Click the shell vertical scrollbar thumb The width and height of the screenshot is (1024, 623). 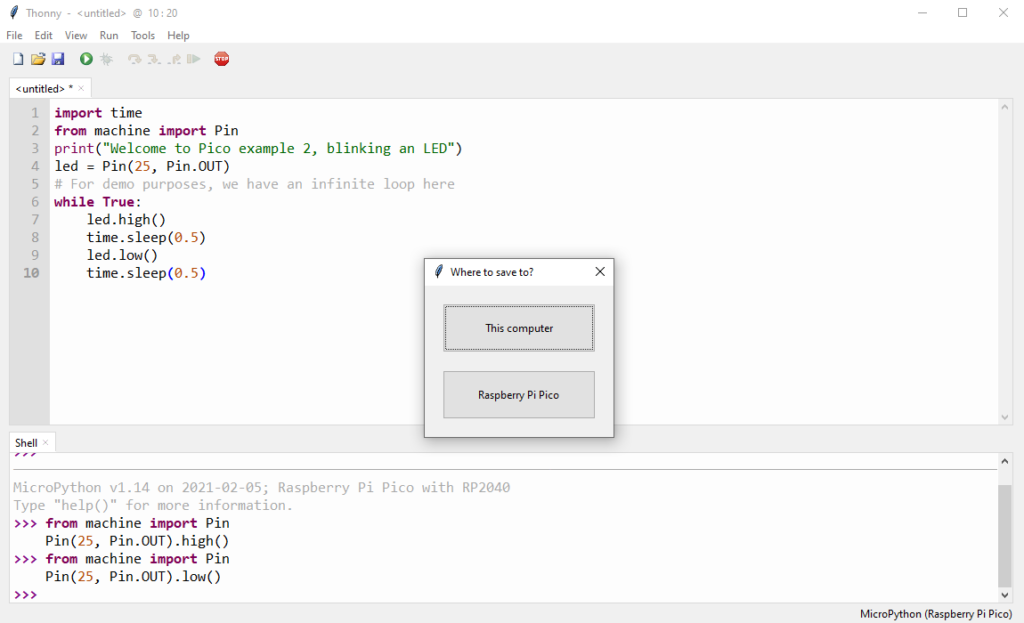(x=1004, y=535)
